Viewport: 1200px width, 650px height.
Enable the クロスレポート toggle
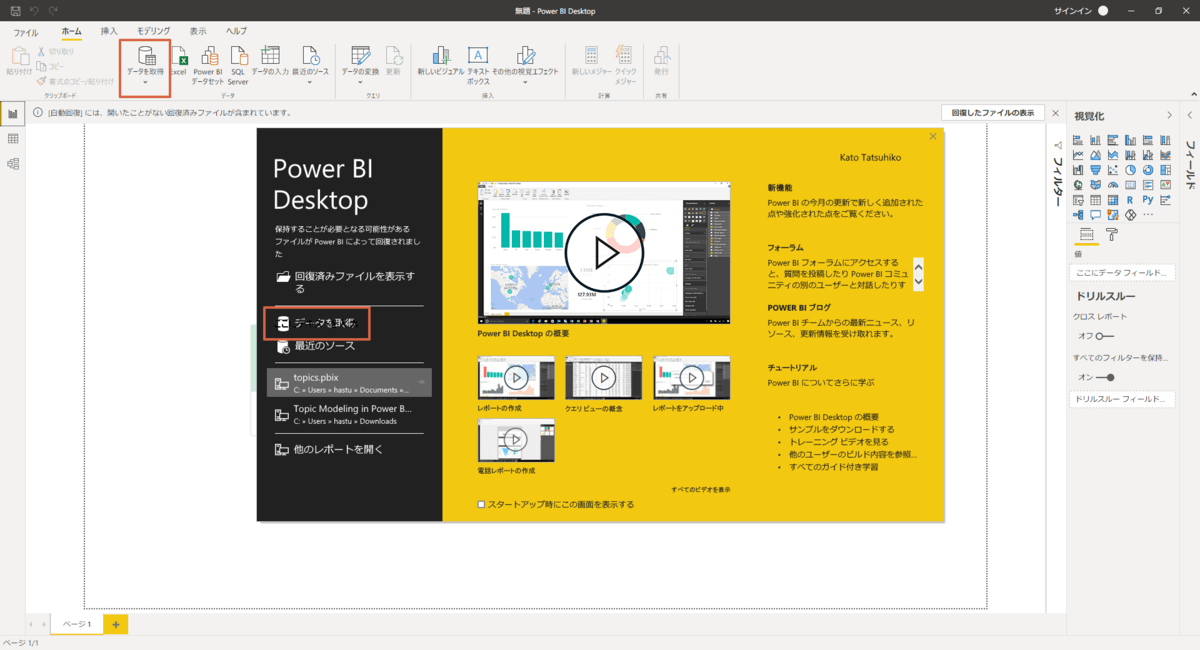click(x=1103, y=336)
